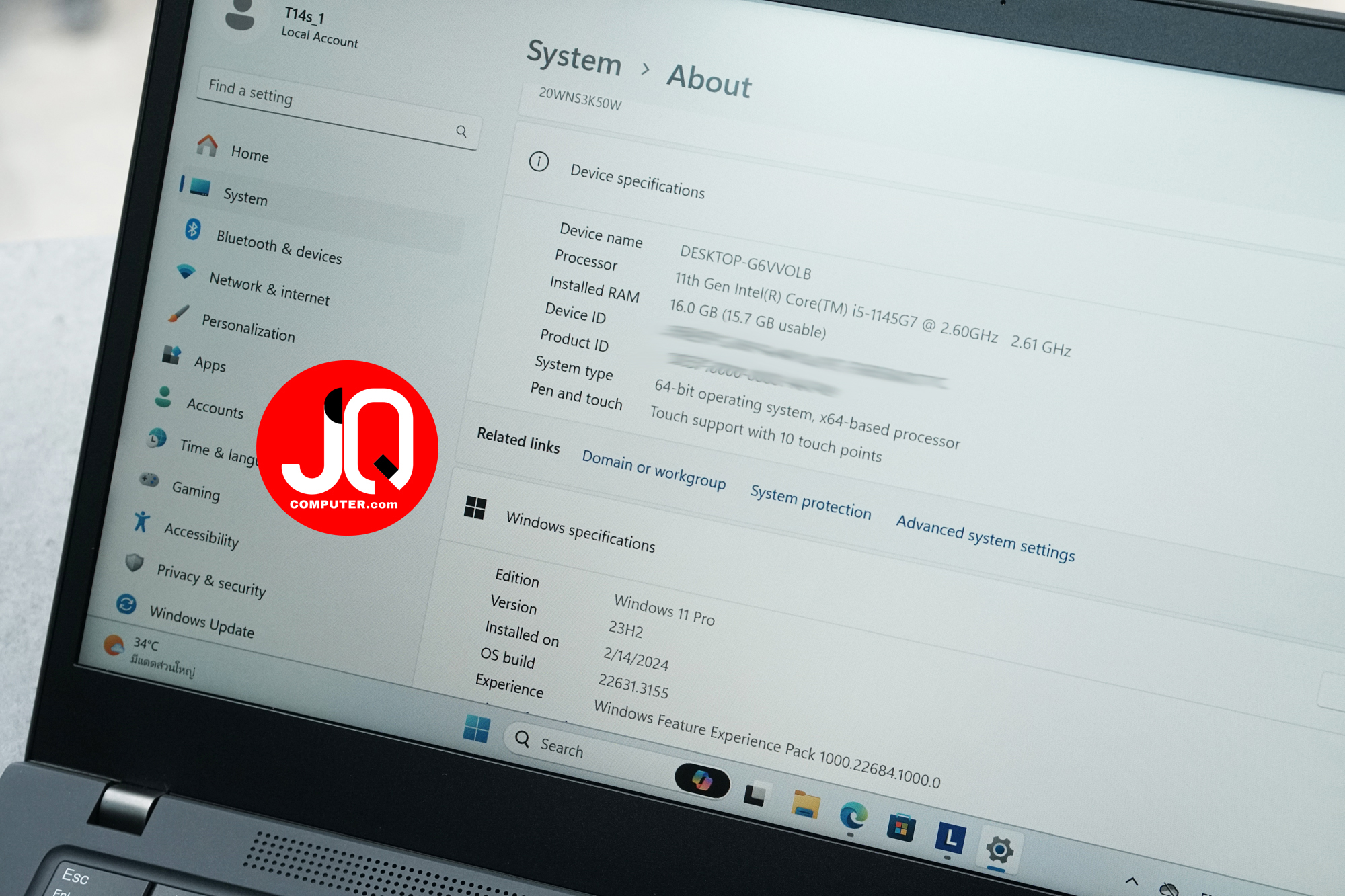Select the OS build 22631.3155 value
This screenshot has width=1345, height=896.
click(633, 686)
